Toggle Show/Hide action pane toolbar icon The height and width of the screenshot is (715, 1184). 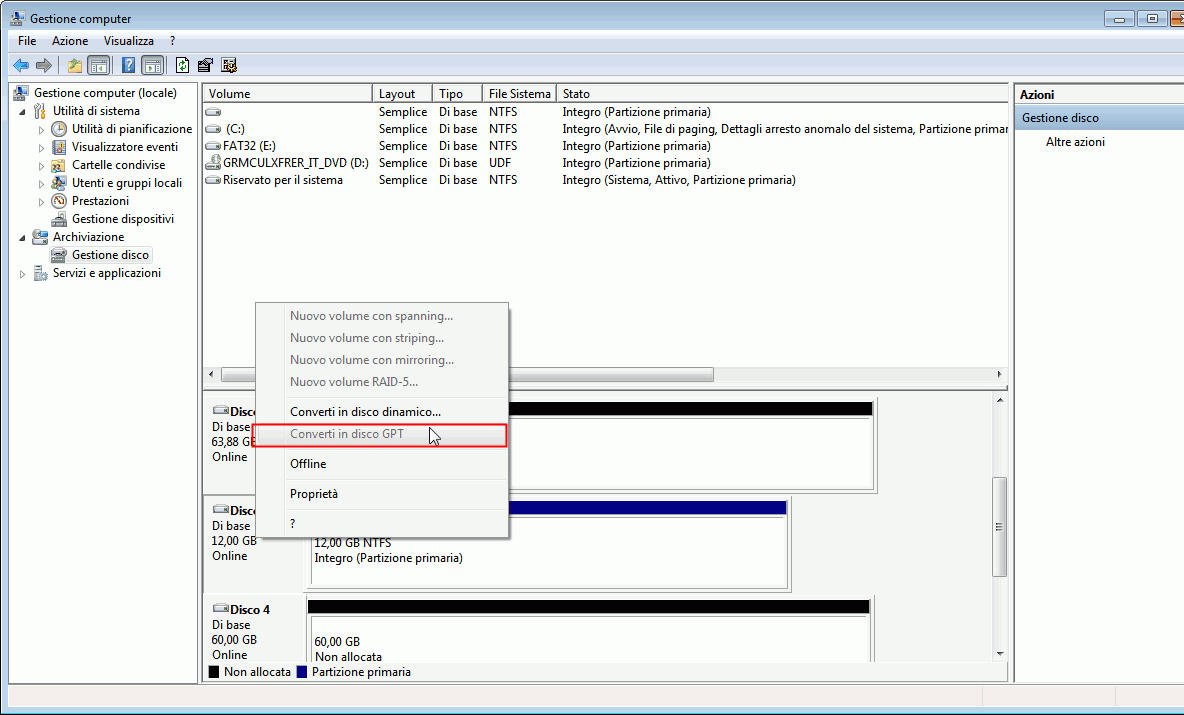(153, 66)
